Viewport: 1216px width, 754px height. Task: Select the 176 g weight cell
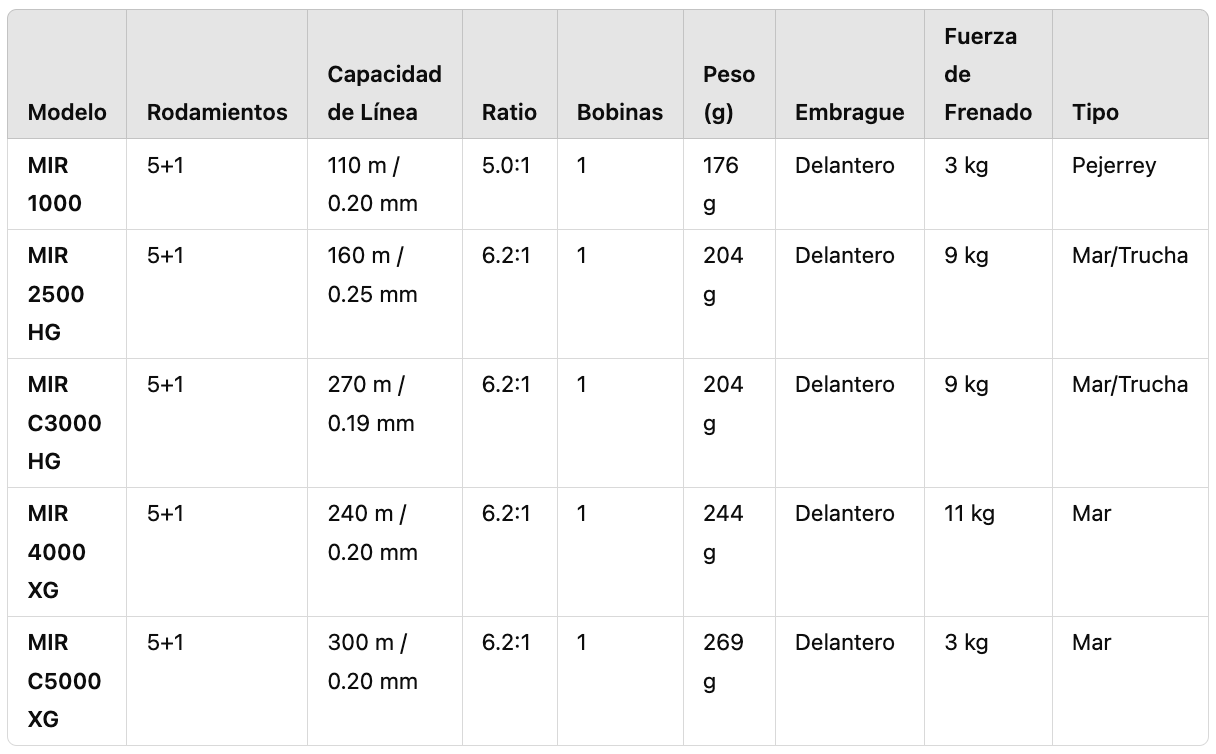tap(720, 184)
